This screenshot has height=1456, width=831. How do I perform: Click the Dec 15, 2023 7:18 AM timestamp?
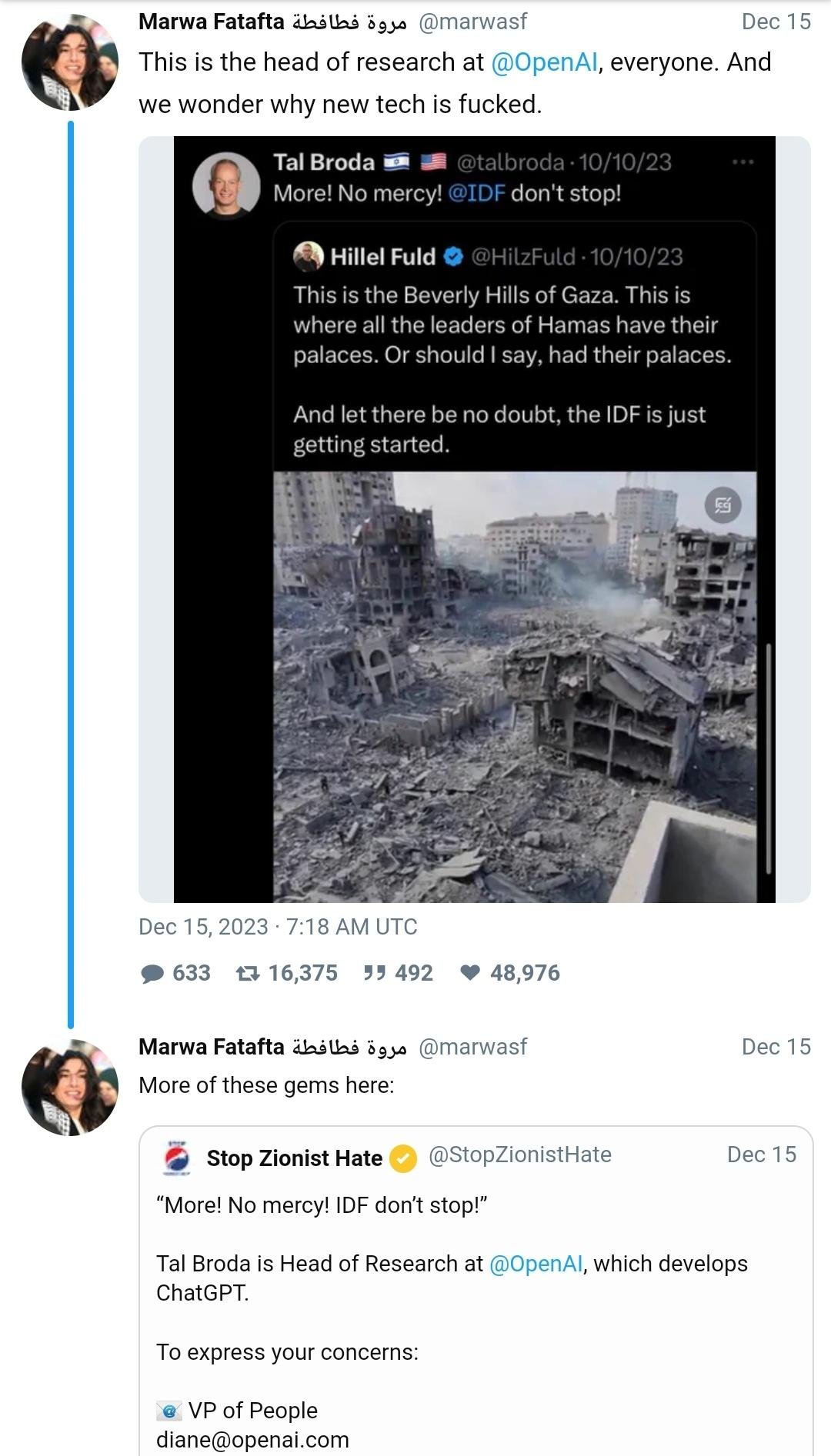pos(278,927)
